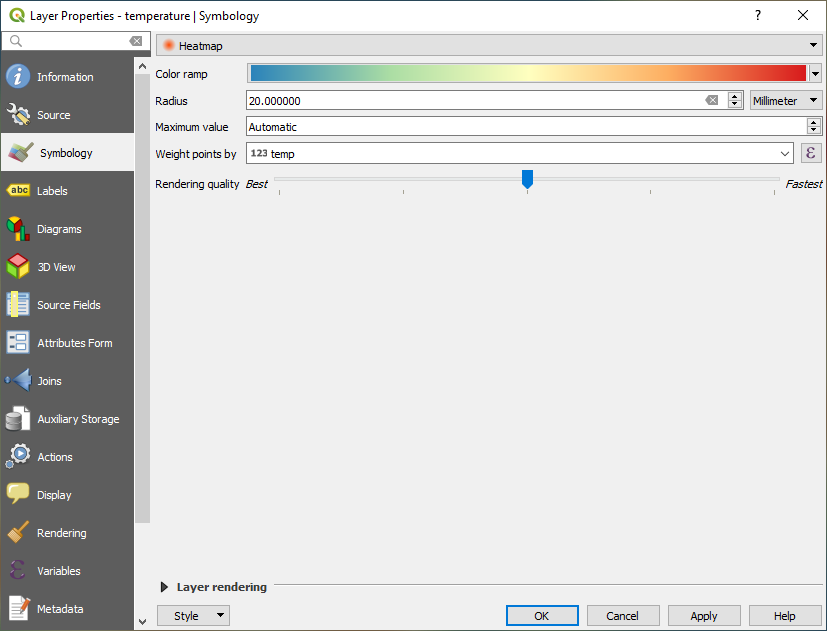Click in the sidebar search field
Screen dimensions: 827x631
75,41
